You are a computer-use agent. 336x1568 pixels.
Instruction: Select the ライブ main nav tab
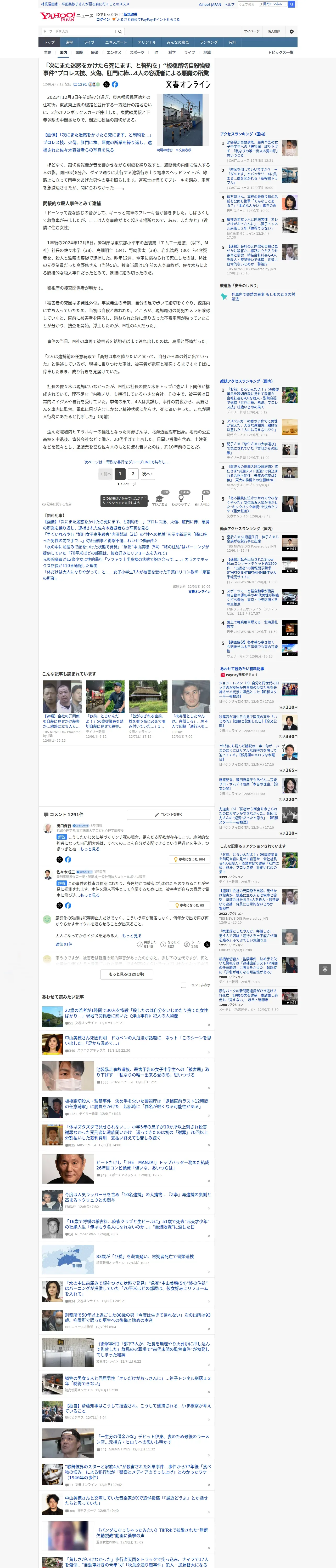tap(89, 43)
